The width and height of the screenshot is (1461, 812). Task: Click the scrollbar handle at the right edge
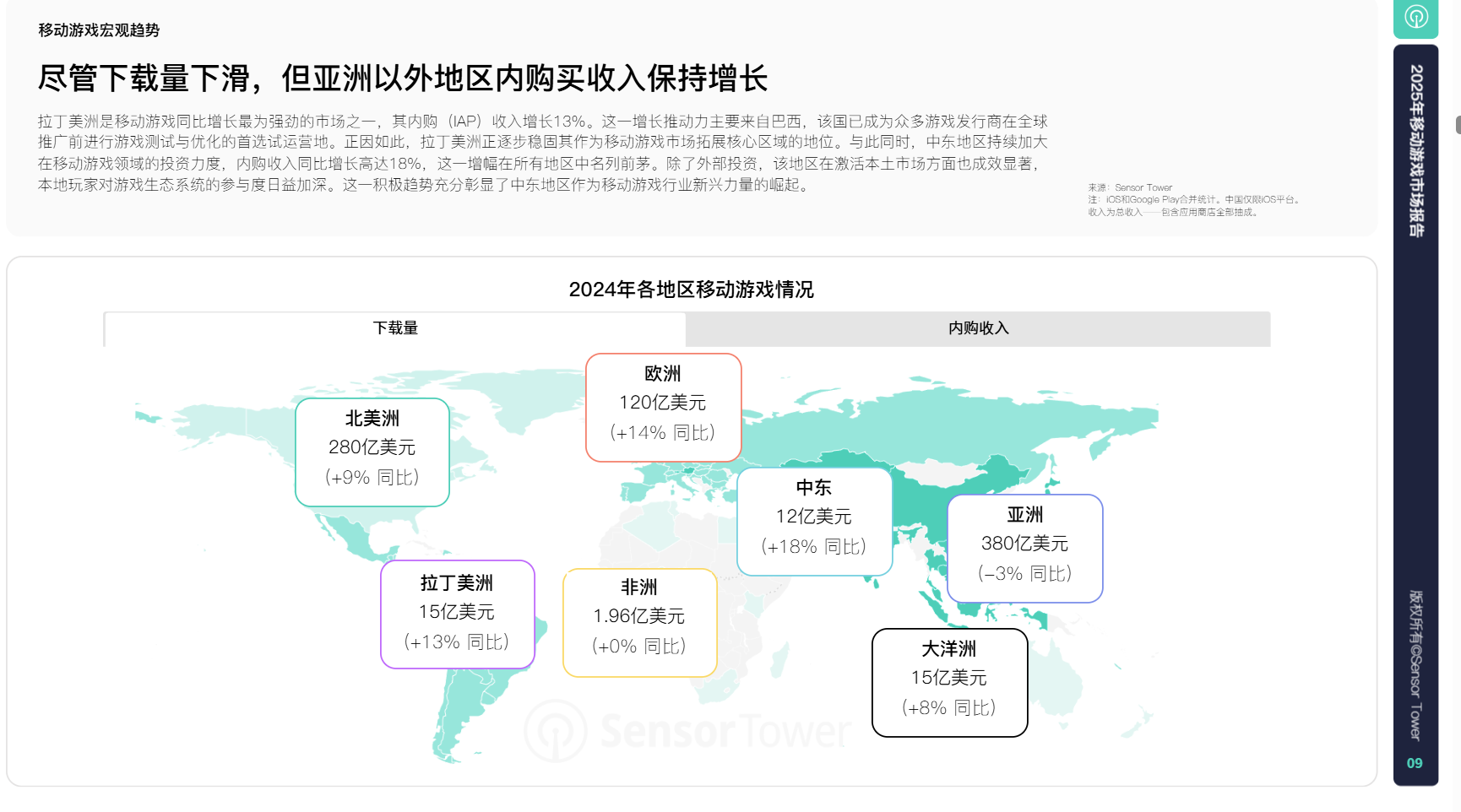[1458, 125]
